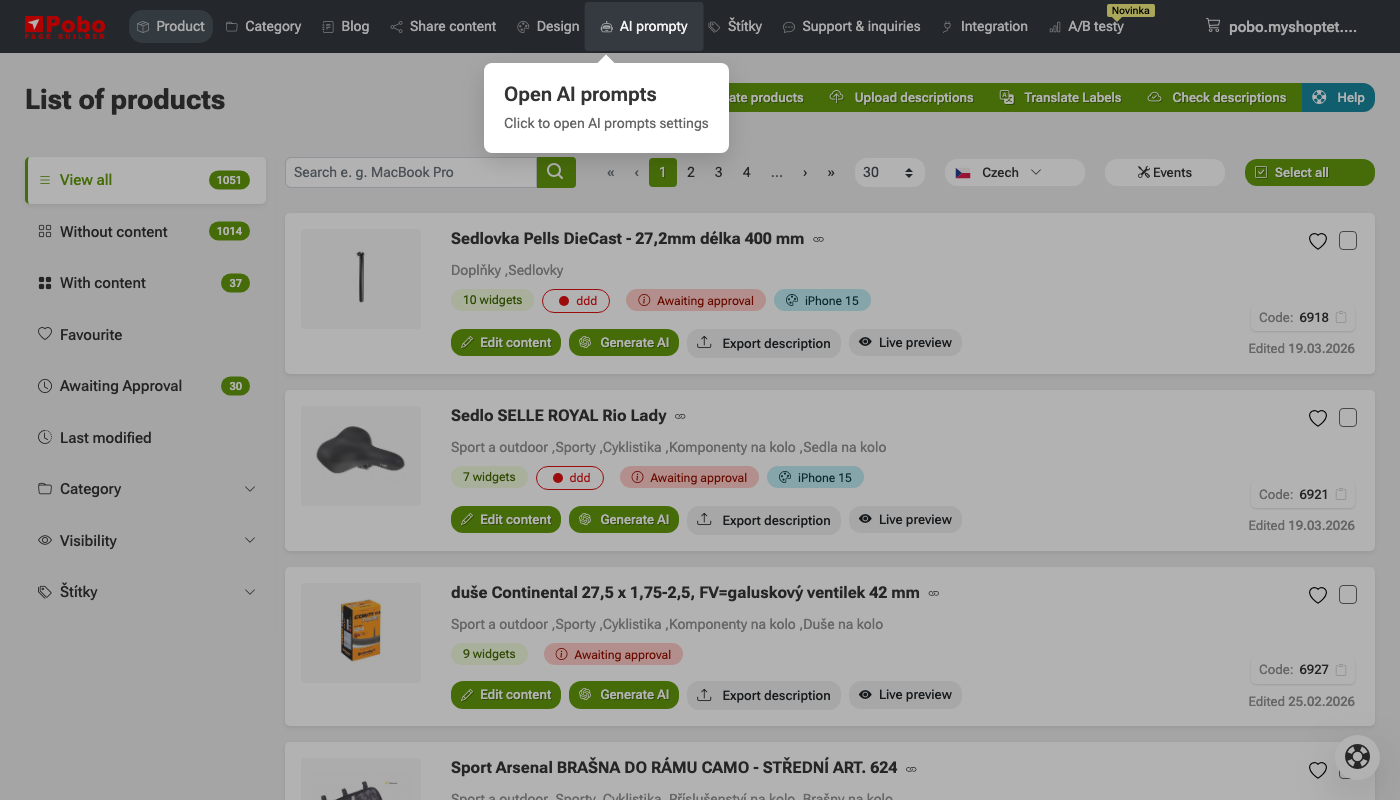Screen dimensions: 1400x800
Task: Open the Product menu
Action: coord(170,26)
